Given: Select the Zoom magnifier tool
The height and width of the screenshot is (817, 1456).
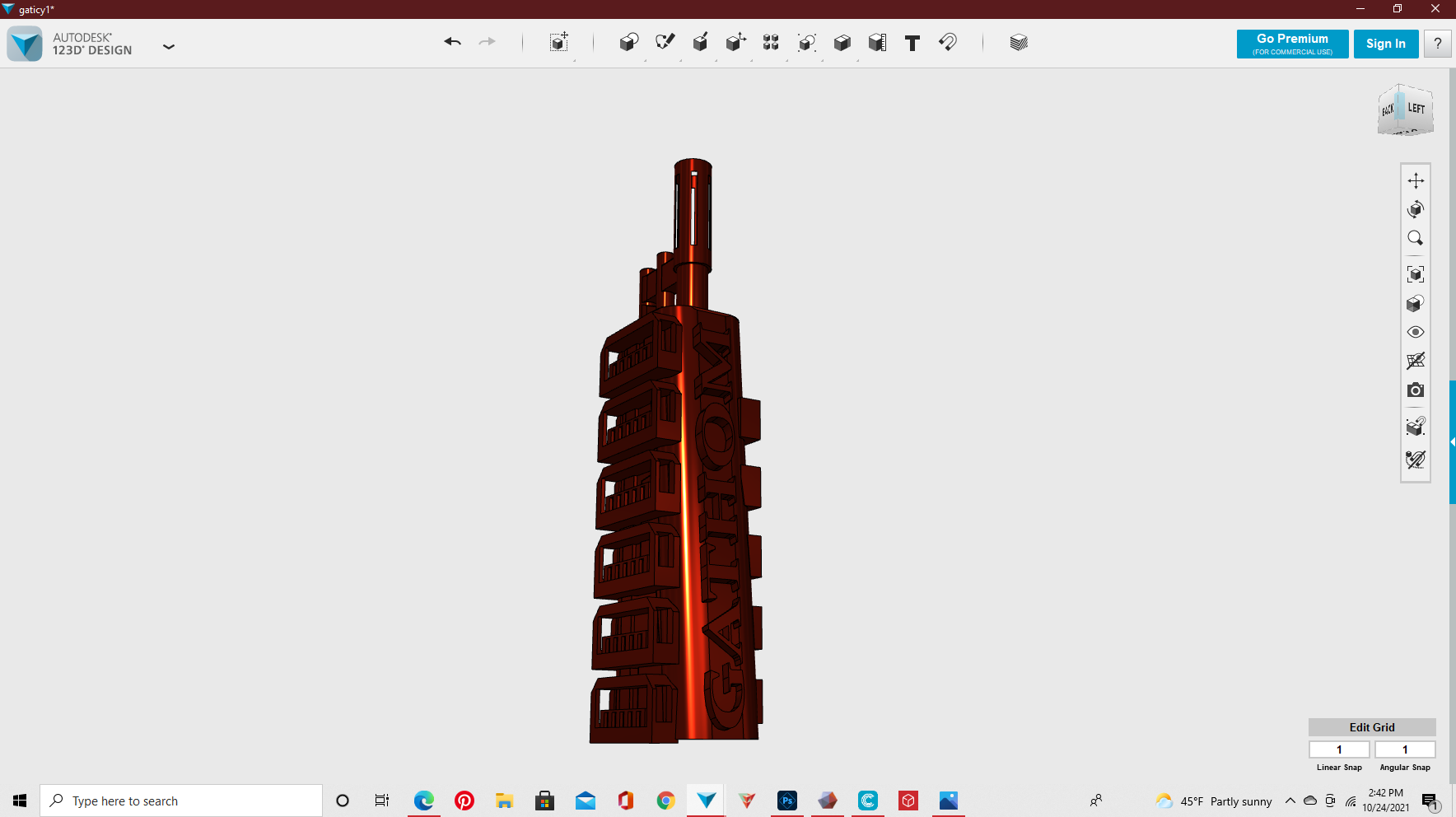Looking at the screenshot, I should pyautogui.click(x=1416, y=238).
